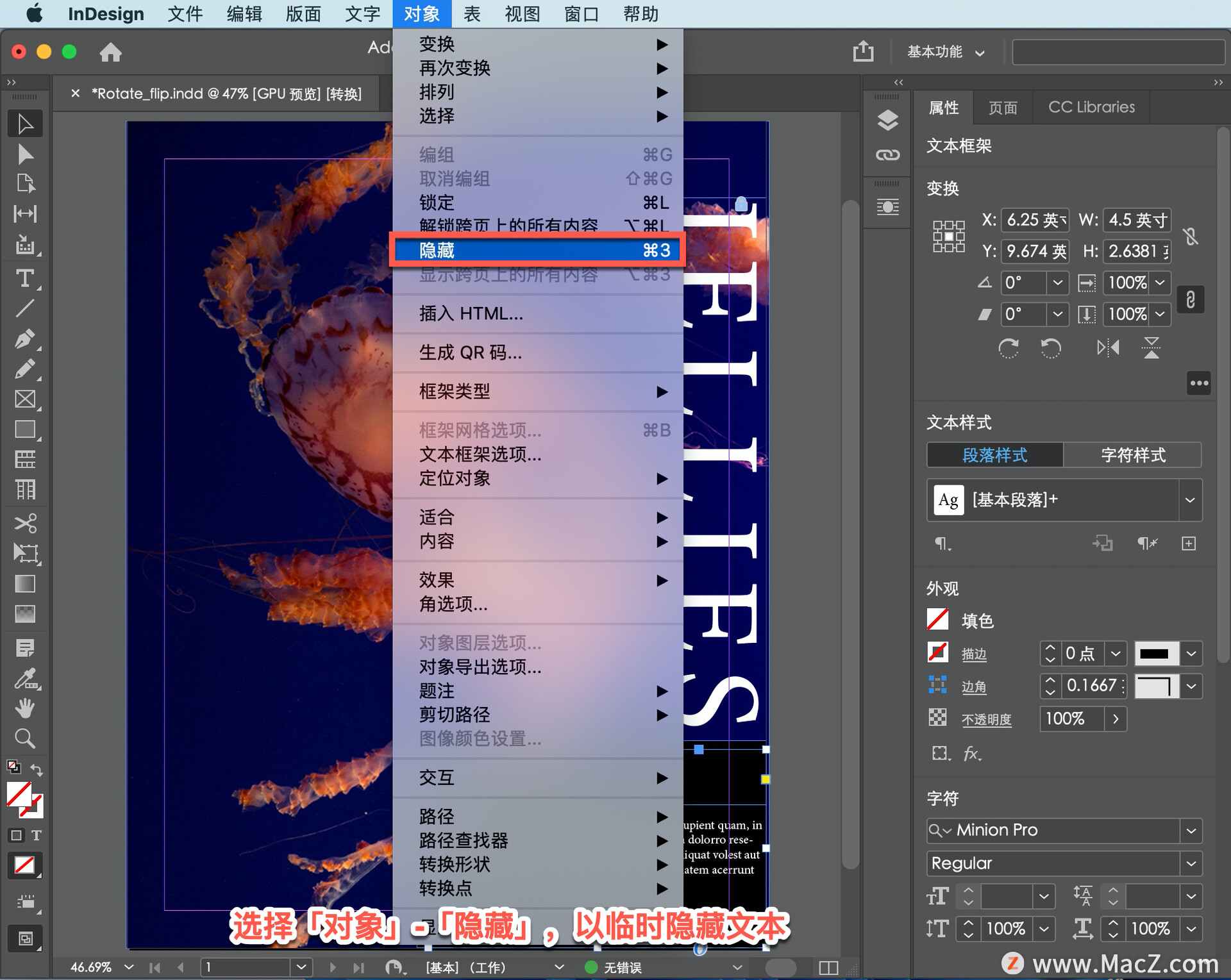Toggle constrain width and height proportions
Viewport: 1231px width, 980px height.
pyautogui.click(x=1191, y=237)
